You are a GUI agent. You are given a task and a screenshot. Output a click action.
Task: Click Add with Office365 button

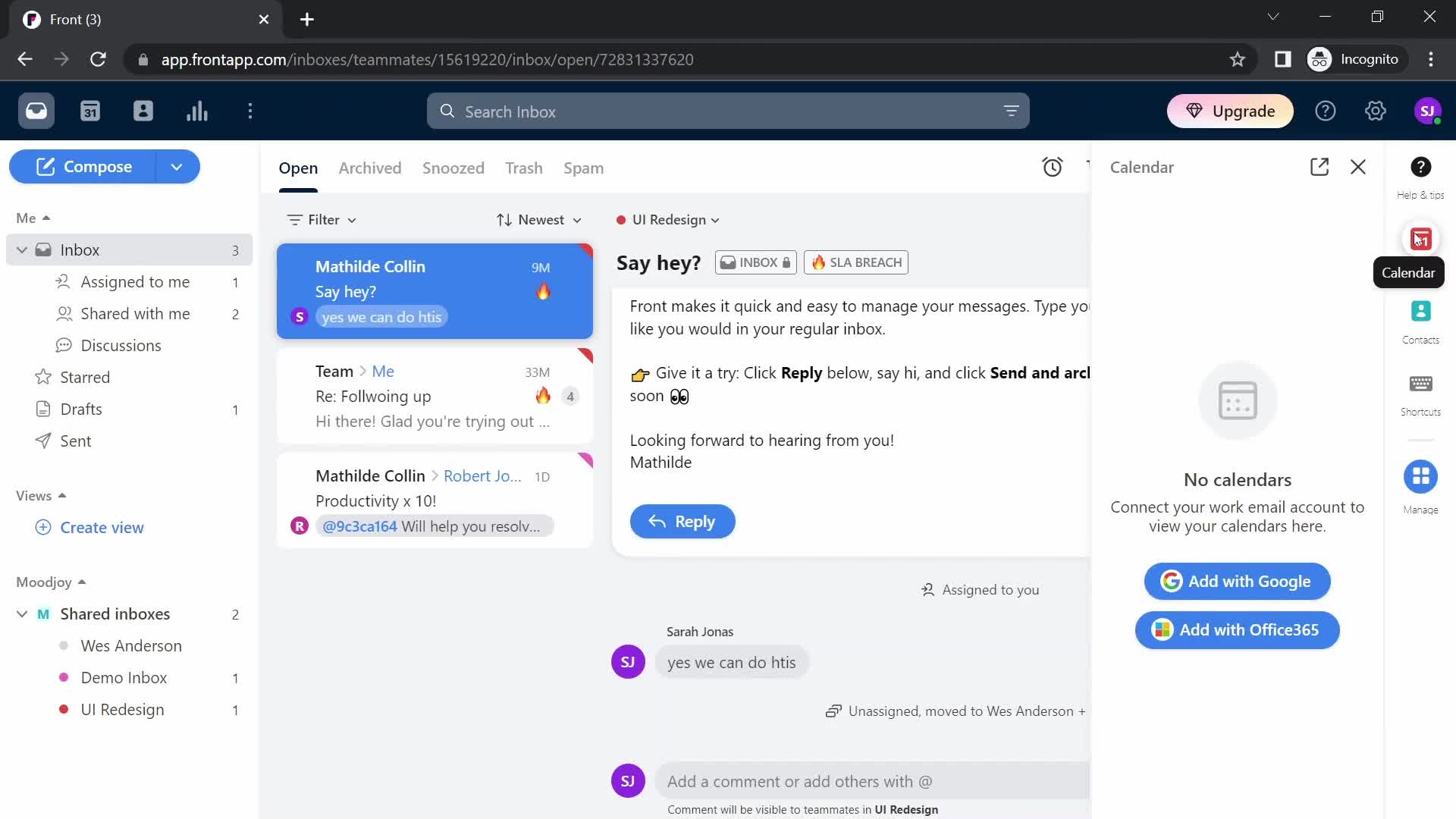pos(1238,630)
